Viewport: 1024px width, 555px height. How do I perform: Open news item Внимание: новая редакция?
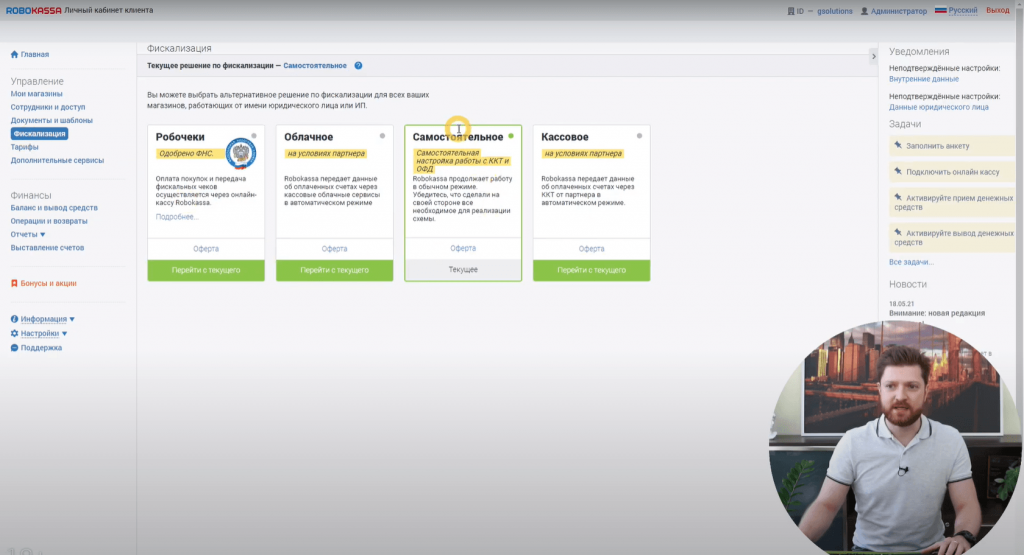coord(936,313)
